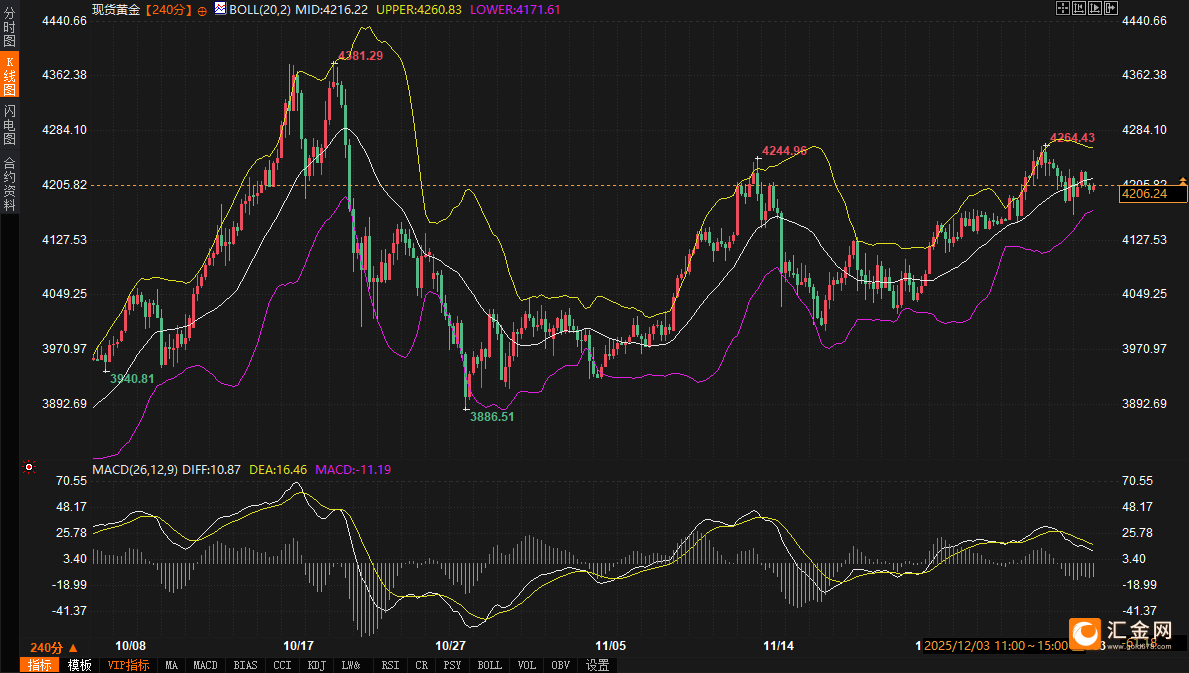Click the orange circle-plus icon beside 240分
The image size is (1189, 673).
tap(203, 9)
